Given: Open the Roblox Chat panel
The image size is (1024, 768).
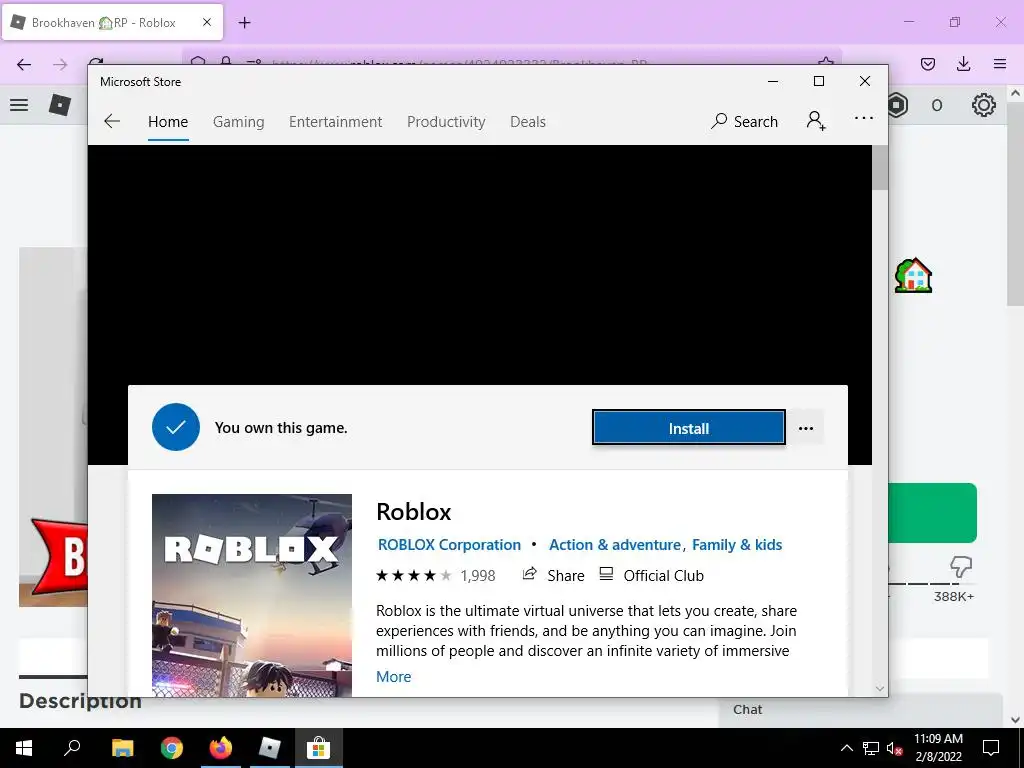Looking at the screenshot, I should pos(861,711).
